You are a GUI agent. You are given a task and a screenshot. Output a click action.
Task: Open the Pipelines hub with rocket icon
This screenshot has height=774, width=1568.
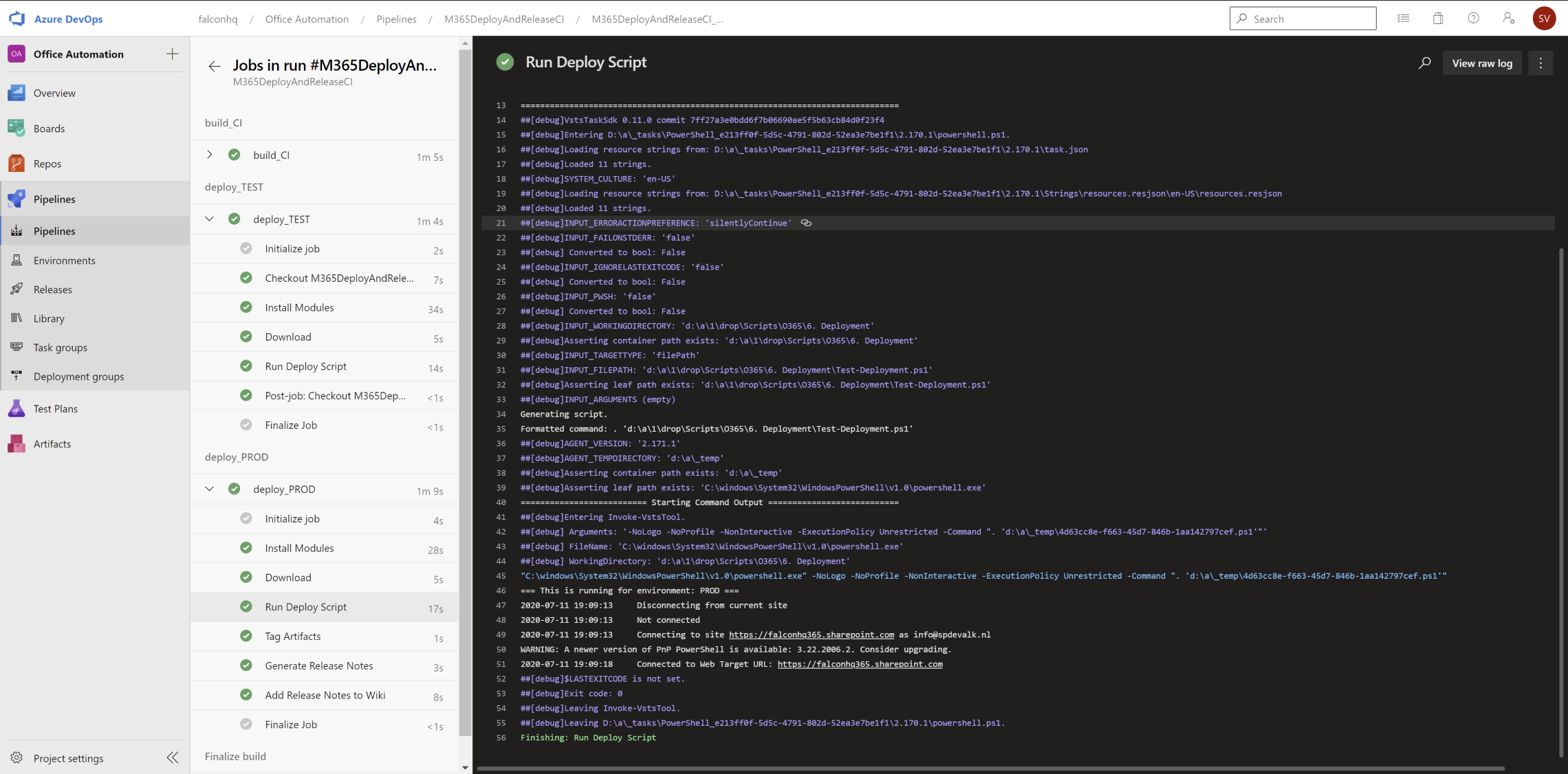(95, 199)
